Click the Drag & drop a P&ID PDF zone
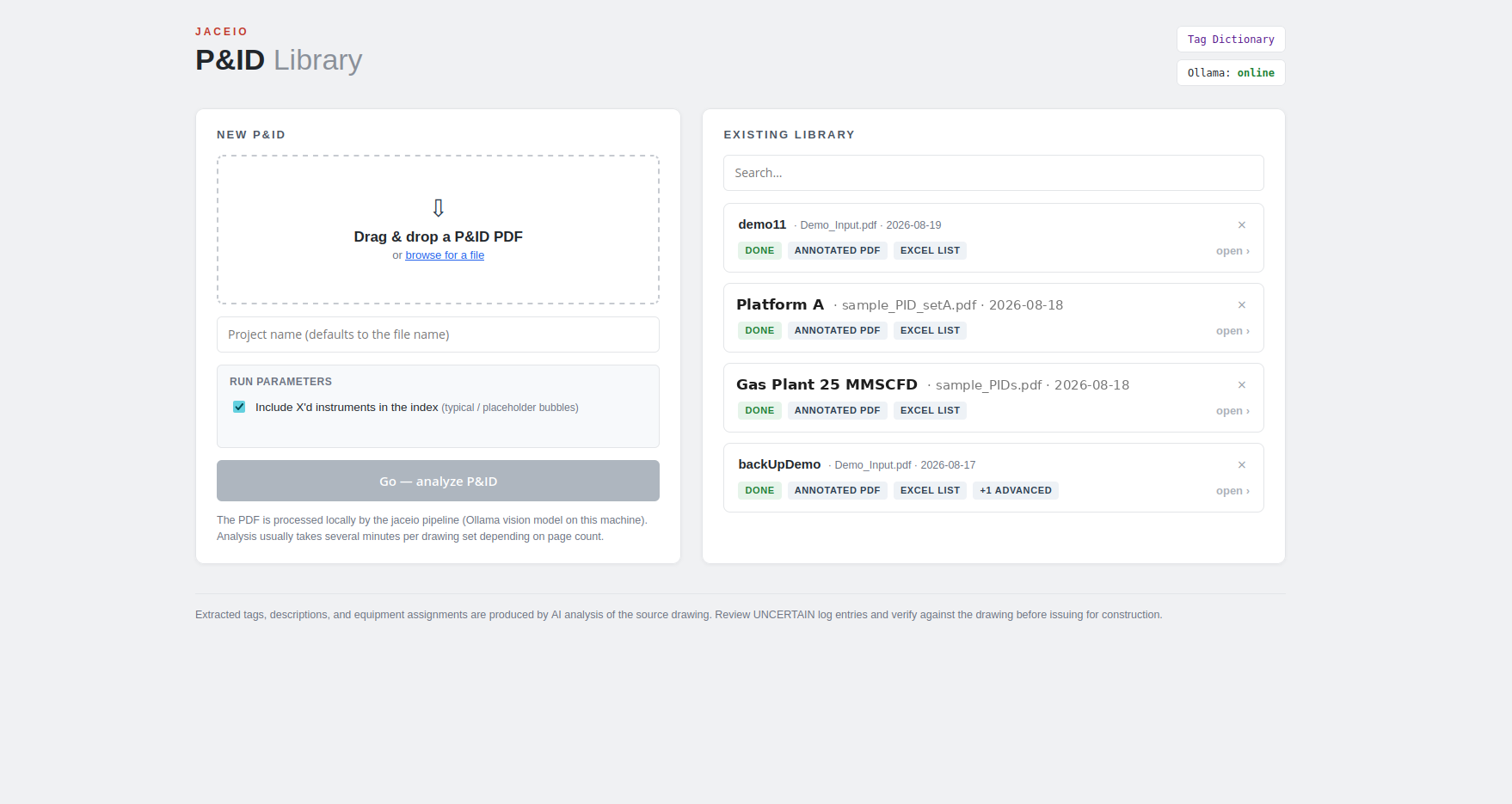The height and width of the screenshot is (804, 1512). point(438,230)
